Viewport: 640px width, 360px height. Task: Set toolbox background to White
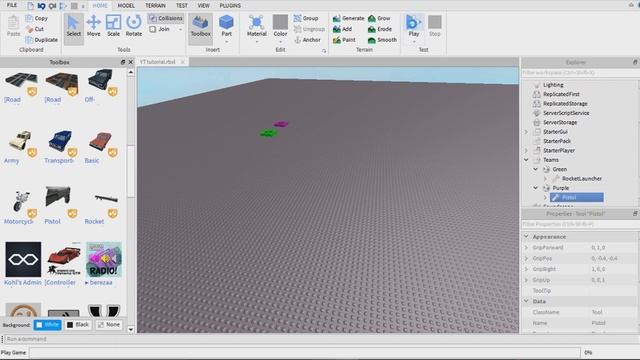(48, 325)
